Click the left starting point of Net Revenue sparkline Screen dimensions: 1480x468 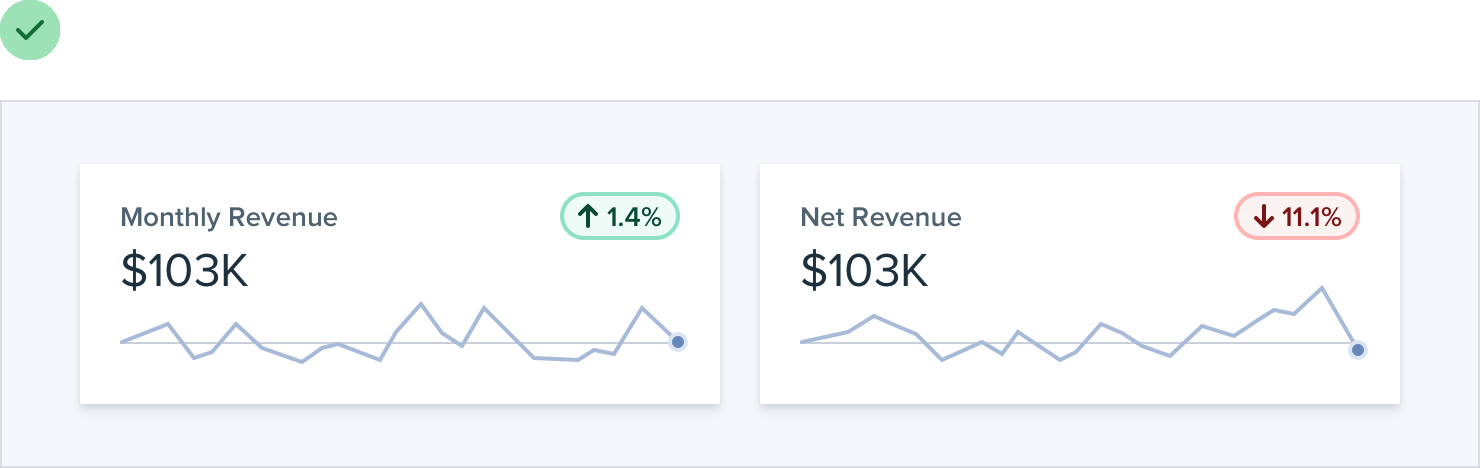(x=802, y=342)
